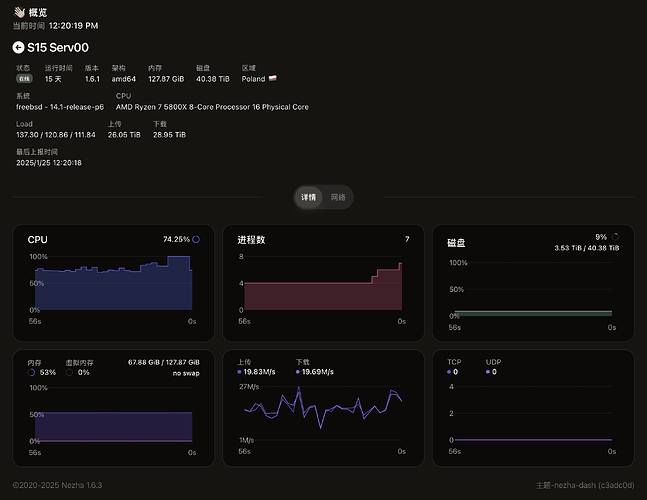The height and width of the screenshot is (500, 647).
Task: Go back using the arrow beside S15 Serv00
Action: point(18,47)
